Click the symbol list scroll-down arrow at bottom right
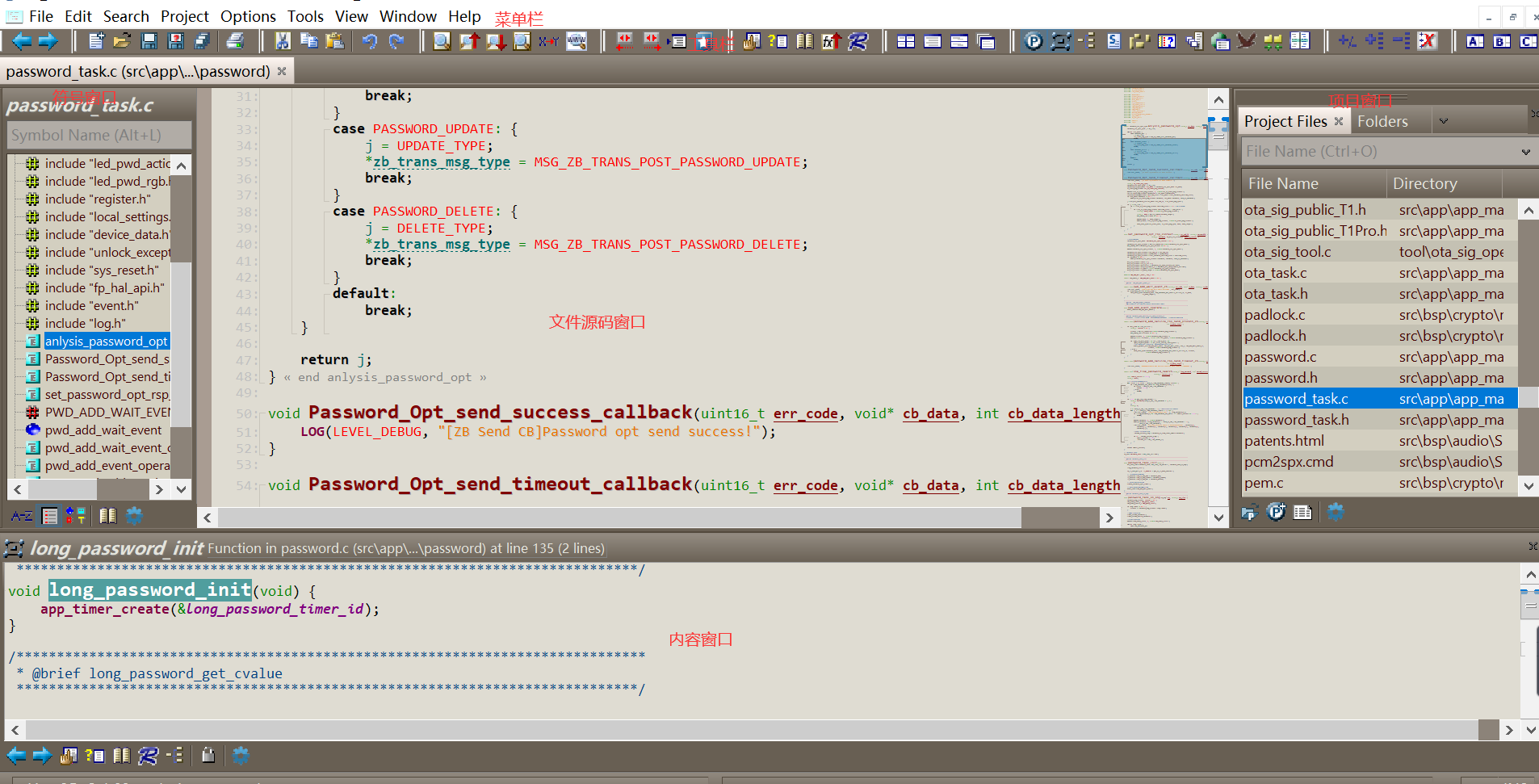Viewport: 1539px width, 784px height. (x=182, y=489)
